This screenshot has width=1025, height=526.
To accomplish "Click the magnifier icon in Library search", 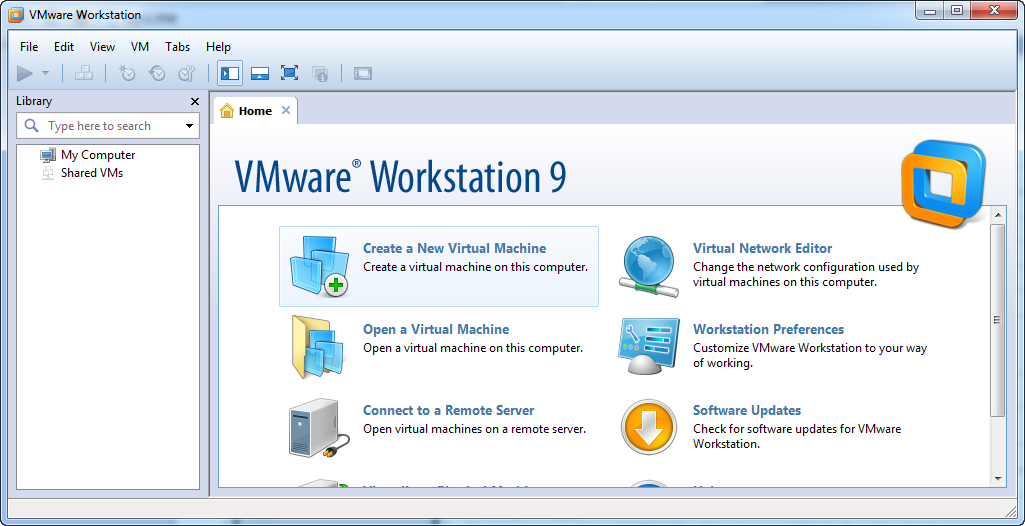I will (31, 125).
